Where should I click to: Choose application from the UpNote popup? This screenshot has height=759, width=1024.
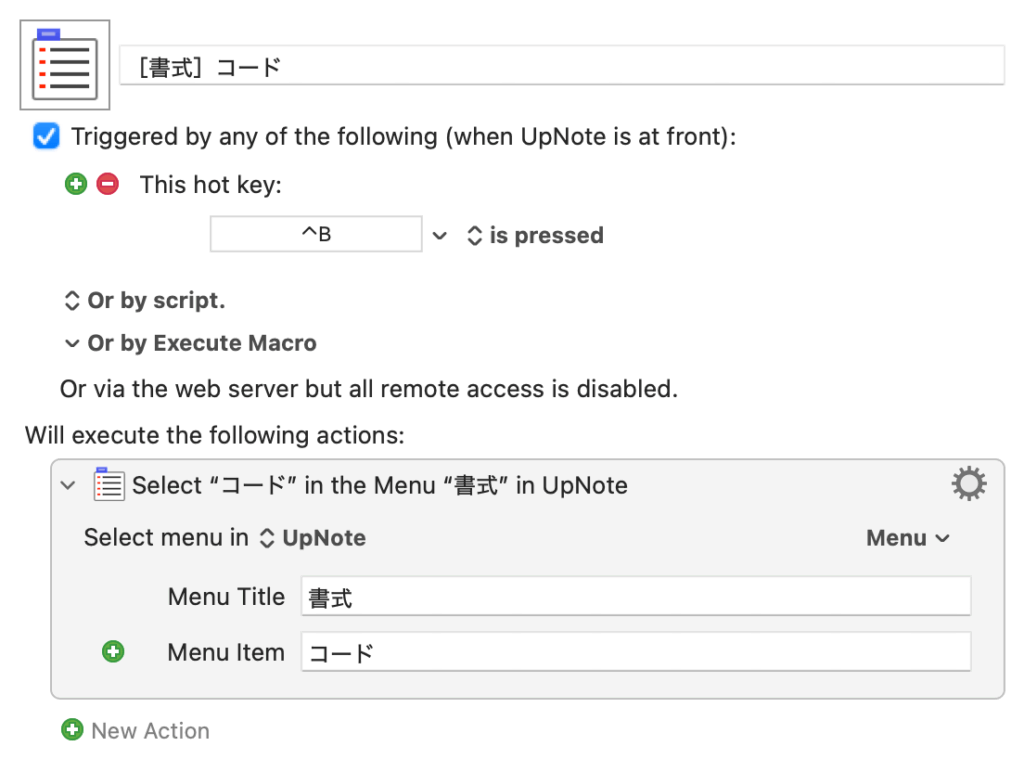(x=313, y=538)
